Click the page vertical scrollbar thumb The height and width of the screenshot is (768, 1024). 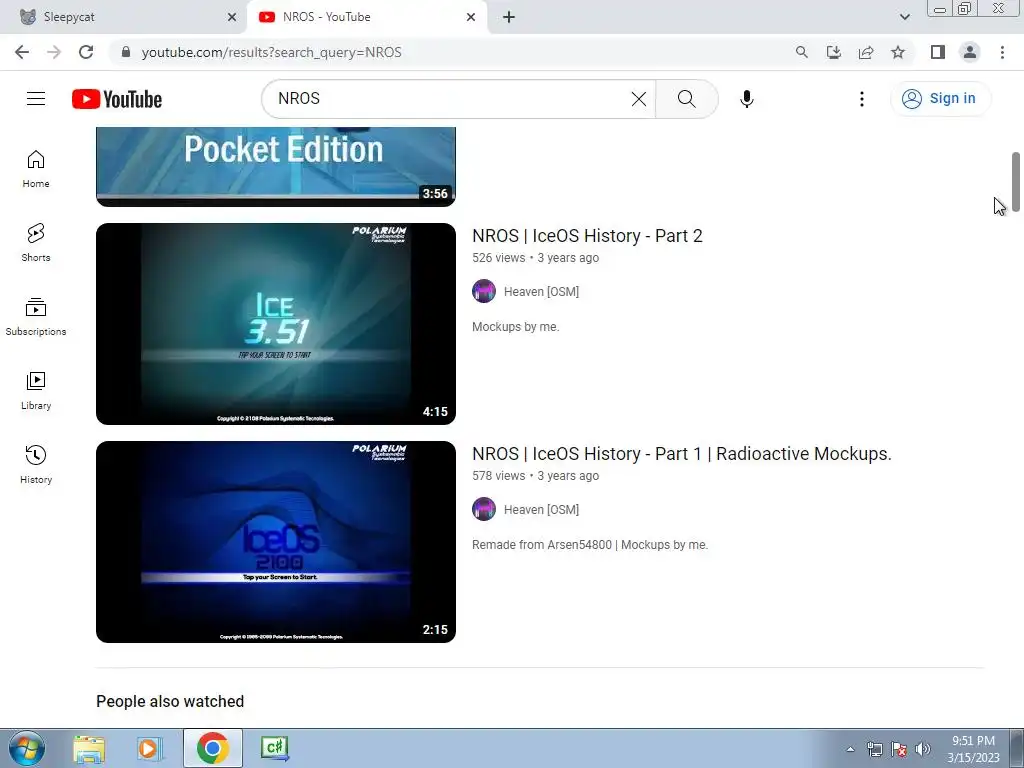coord(1016,182)
